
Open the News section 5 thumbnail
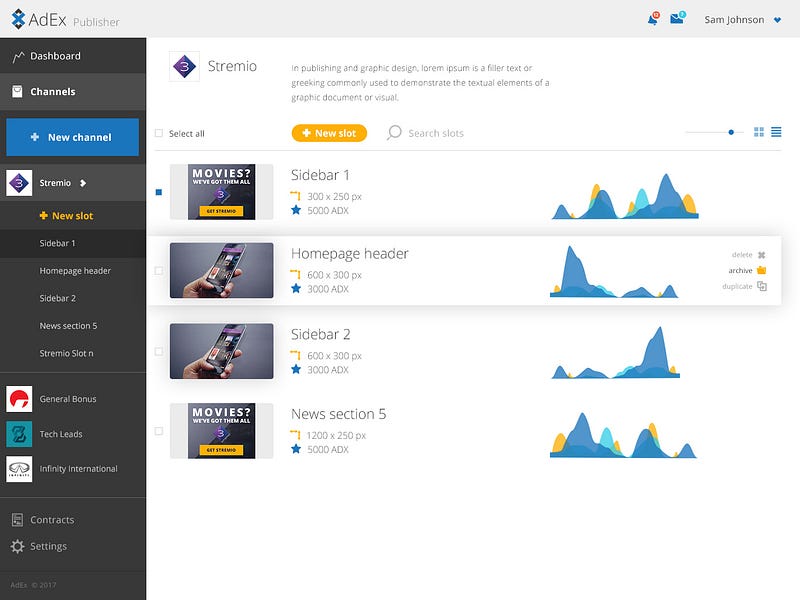point(221,431)
